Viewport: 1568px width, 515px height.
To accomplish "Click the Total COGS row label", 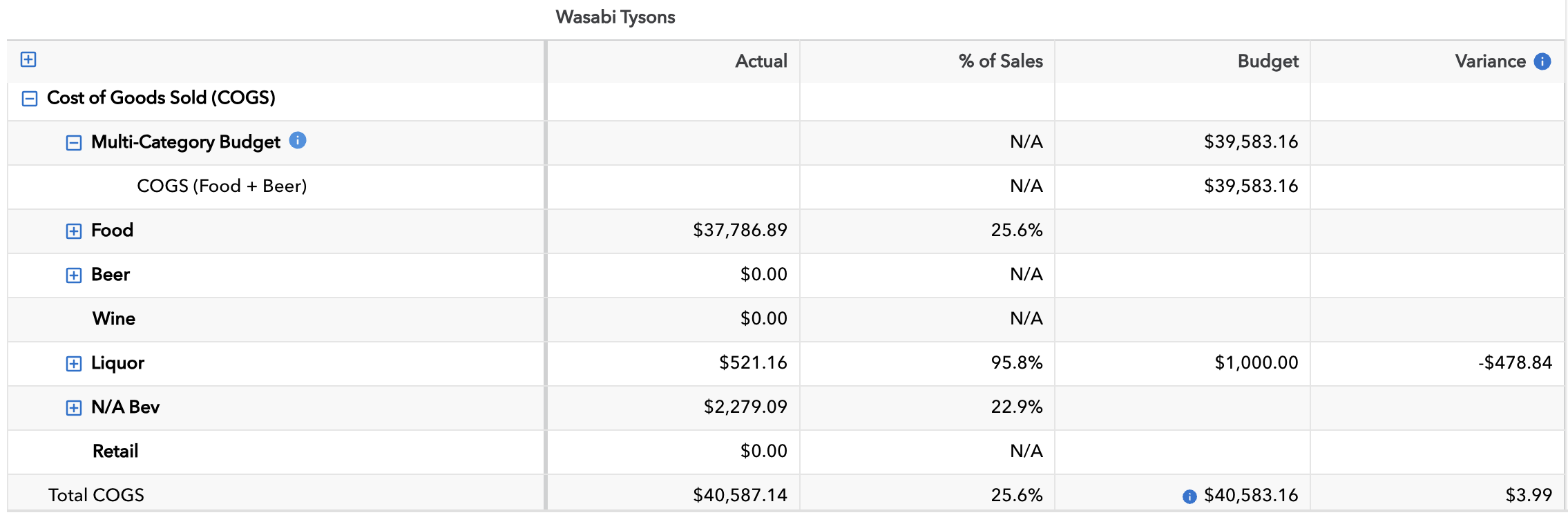I will tap(96, 495).
